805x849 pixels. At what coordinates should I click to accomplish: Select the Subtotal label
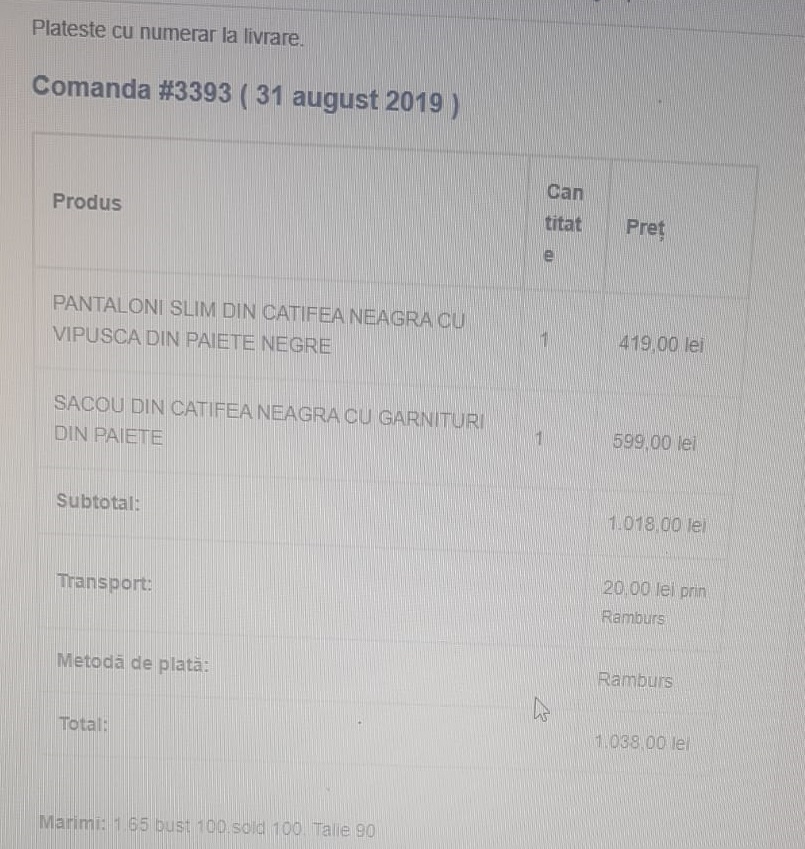pyautogui.click(x=98, y=501)
